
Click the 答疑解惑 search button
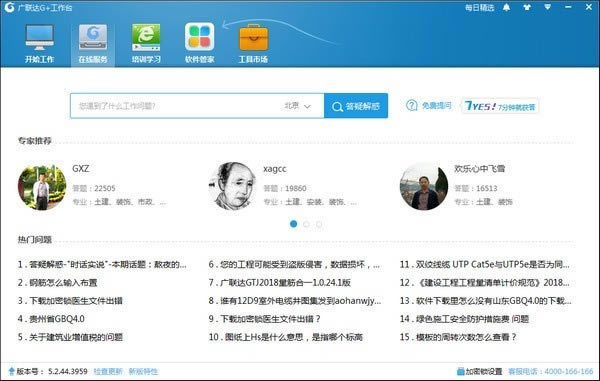[x=356, y=106]
